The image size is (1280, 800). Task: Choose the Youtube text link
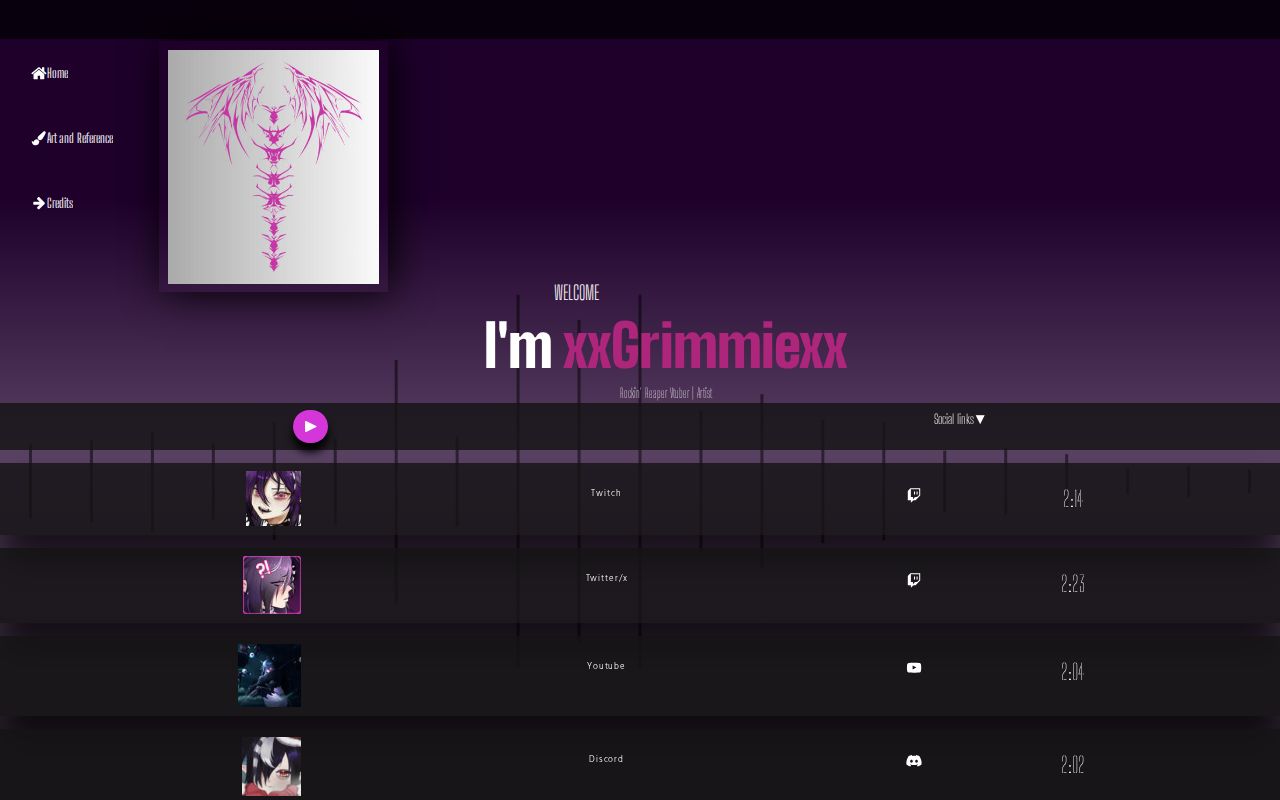point(606,666)
